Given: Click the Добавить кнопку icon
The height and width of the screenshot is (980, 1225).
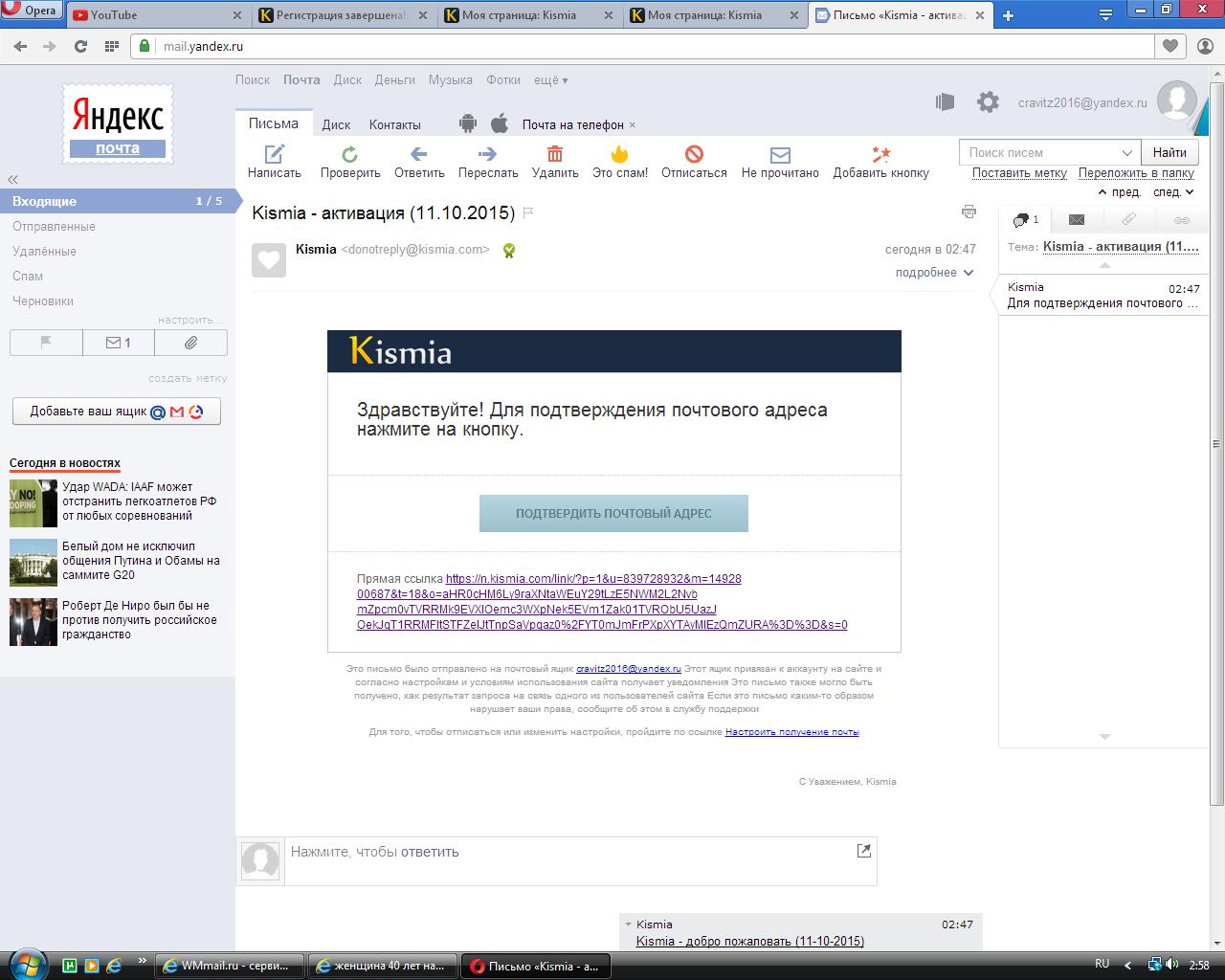Looking at the screenshot, I should click(x=880, y=153).
